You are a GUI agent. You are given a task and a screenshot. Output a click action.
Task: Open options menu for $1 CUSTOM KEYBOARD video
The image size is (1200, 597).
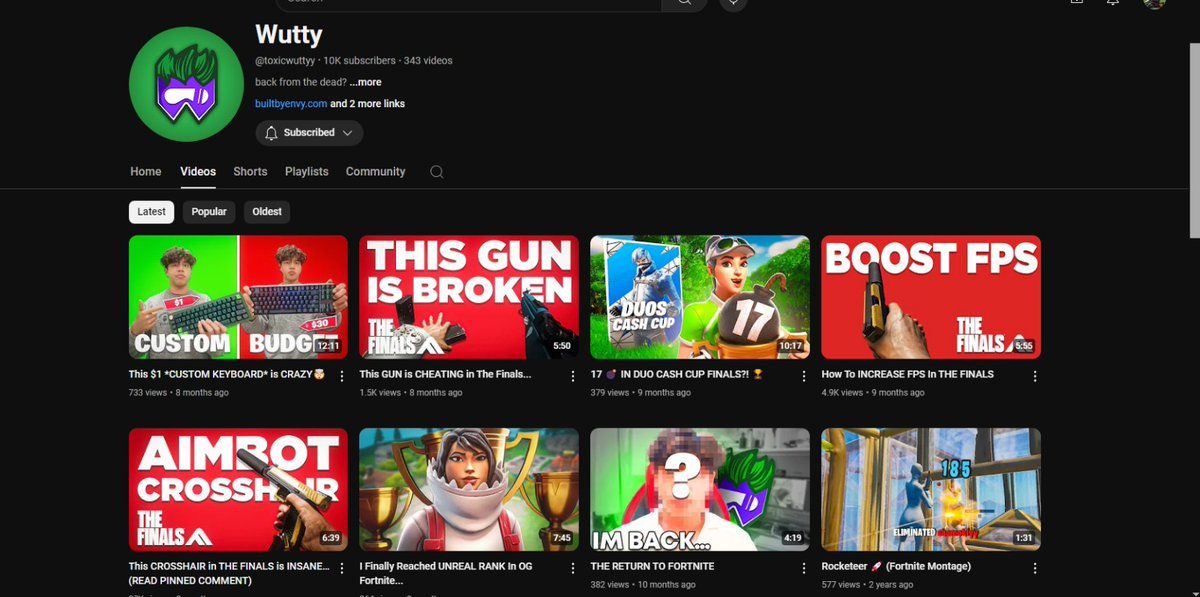342,376
